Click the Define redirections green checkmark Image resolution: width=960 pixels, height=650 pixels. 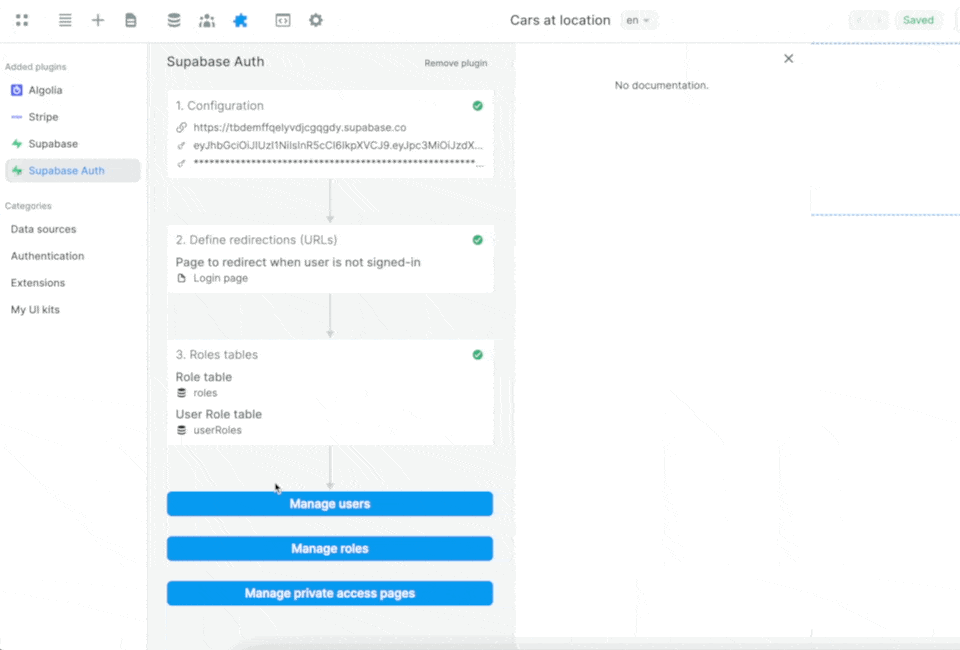[478, 240]
